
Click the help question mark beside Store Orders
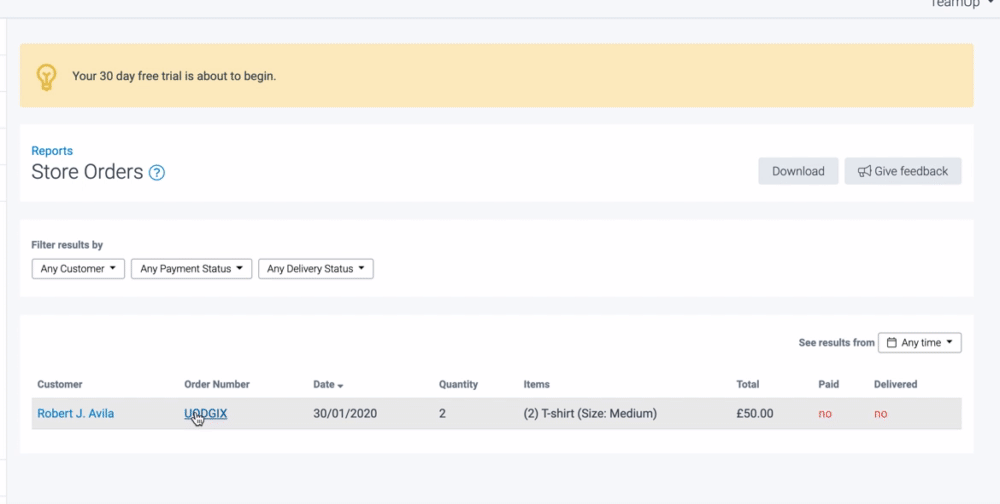pos(157,173)
